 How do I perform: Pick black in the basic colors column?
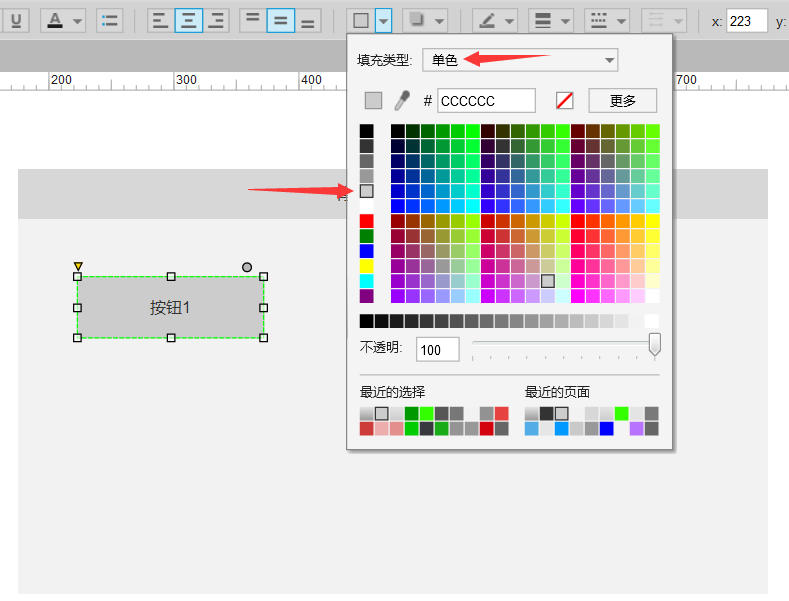pyautogui.click(x=366, y=131)
